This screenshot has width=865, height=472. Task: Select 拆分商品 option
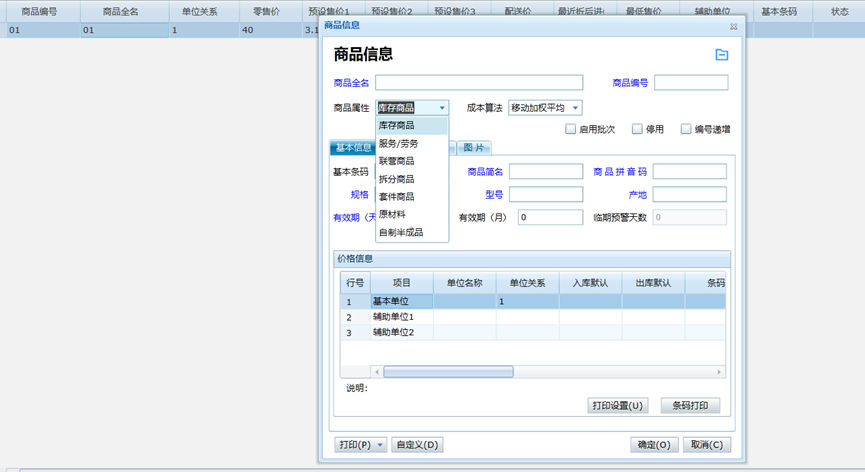412,179
